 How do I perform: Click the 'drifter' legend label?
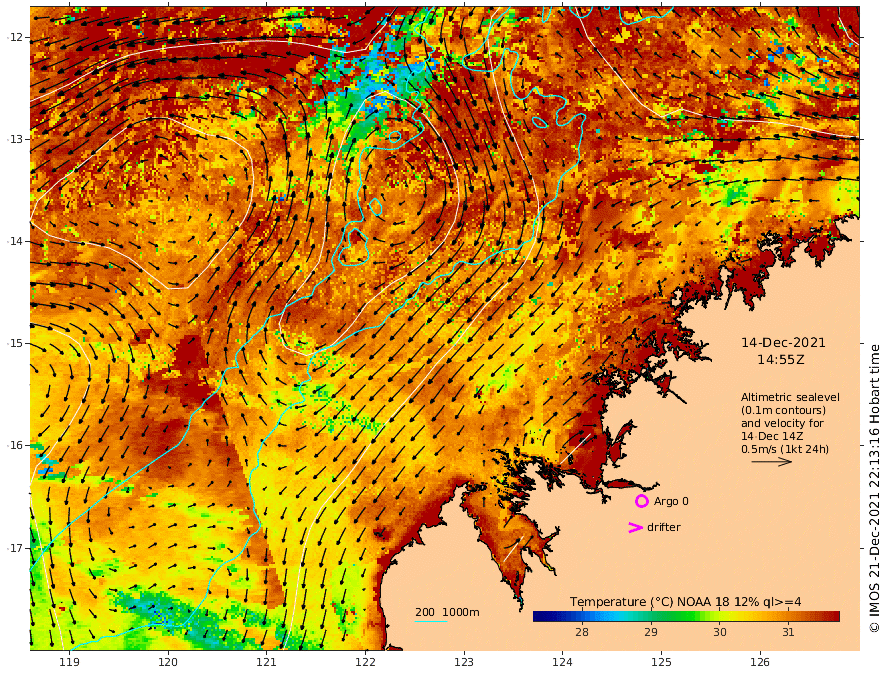(664, 527)
